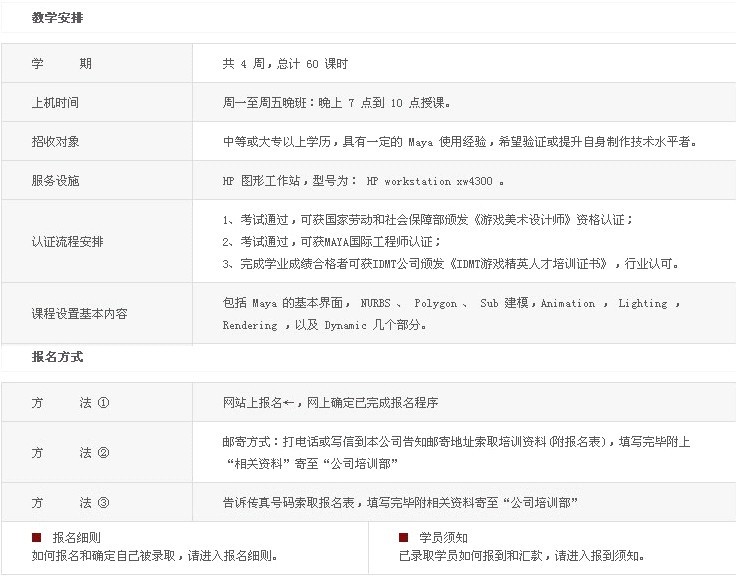The image size is (736, 576).
Task: Click the 游戏美术设计师 certification line
Action: pos(427,220)
